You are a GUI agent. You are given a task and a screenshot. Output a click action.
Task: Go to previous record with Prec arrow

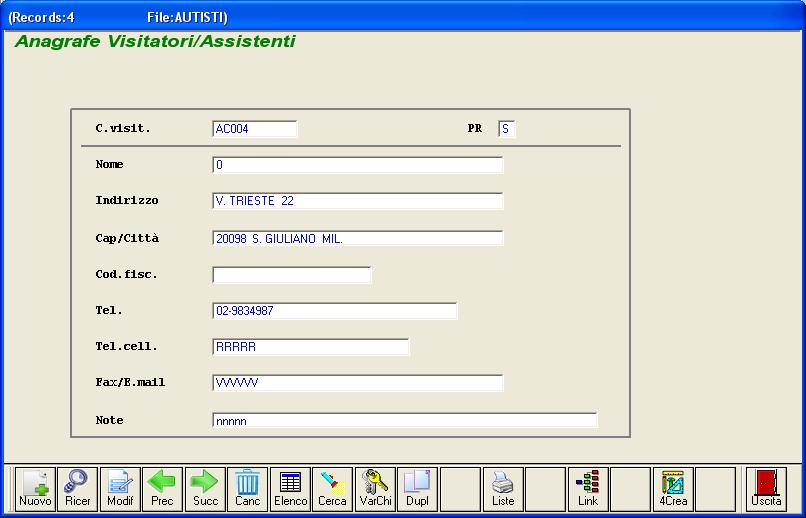tap(162, 489)
